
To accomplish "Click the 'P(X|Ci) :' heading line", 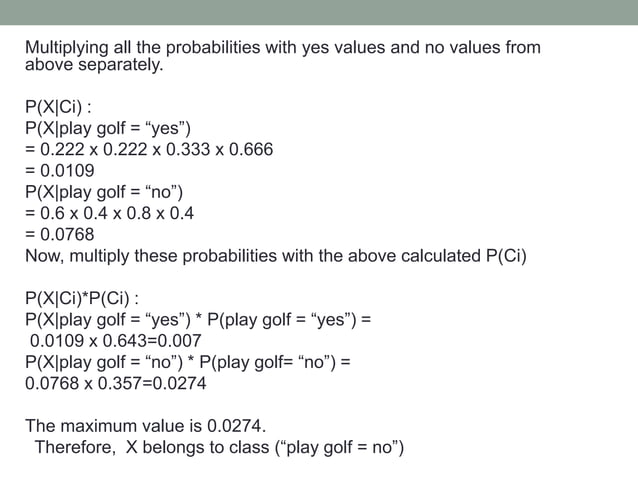I will click(58, 107).
